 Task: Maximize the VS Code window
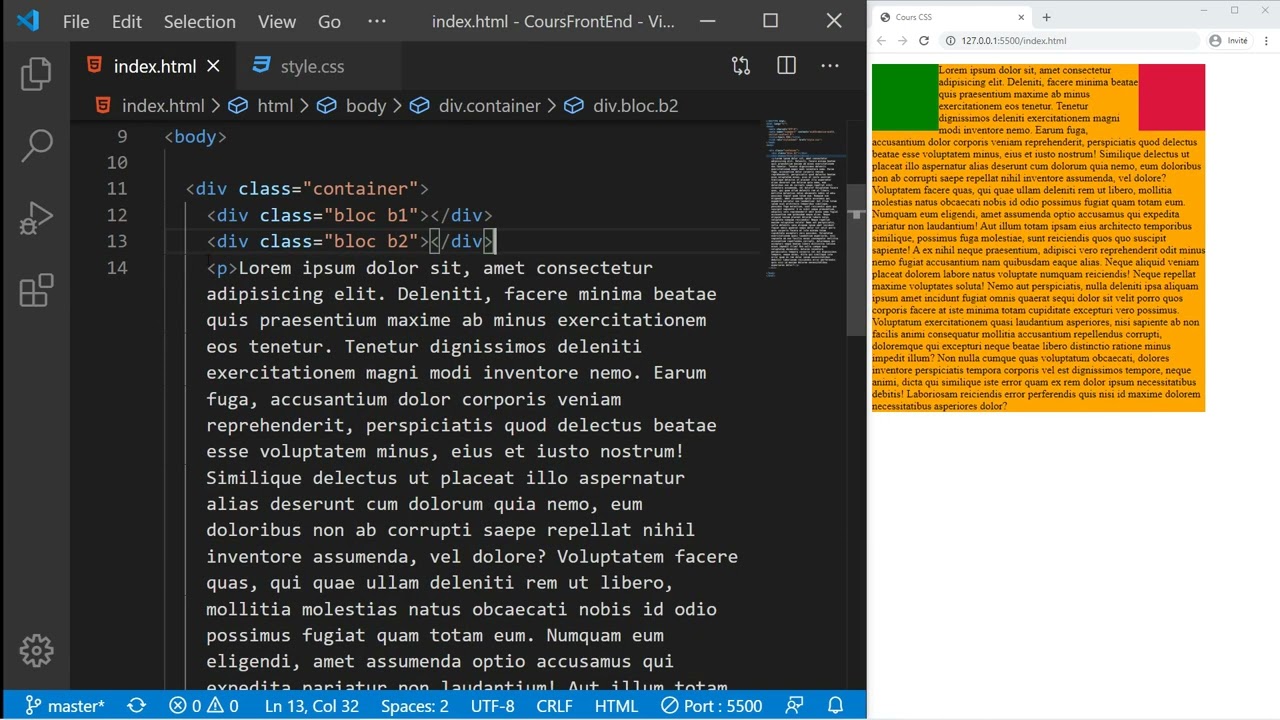(770, 21)
